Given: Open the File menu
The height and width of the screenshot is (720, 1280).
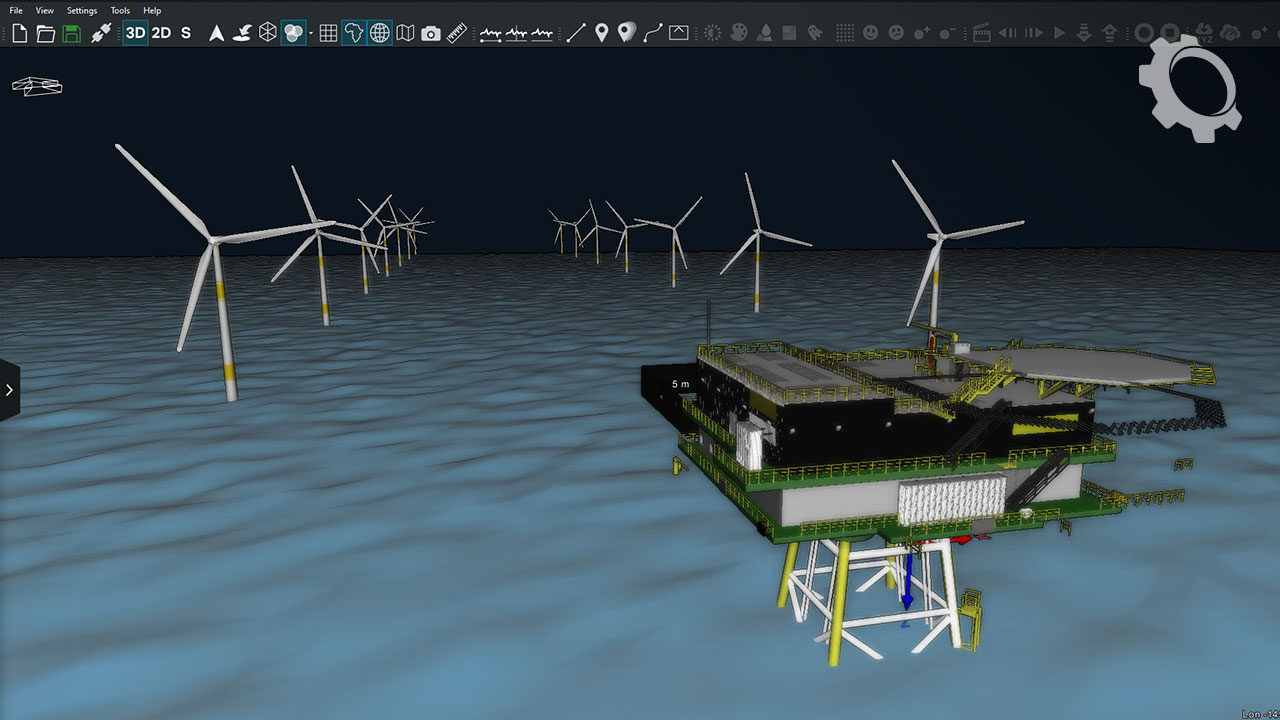Looking at the screenshot, I should [16, 10].
